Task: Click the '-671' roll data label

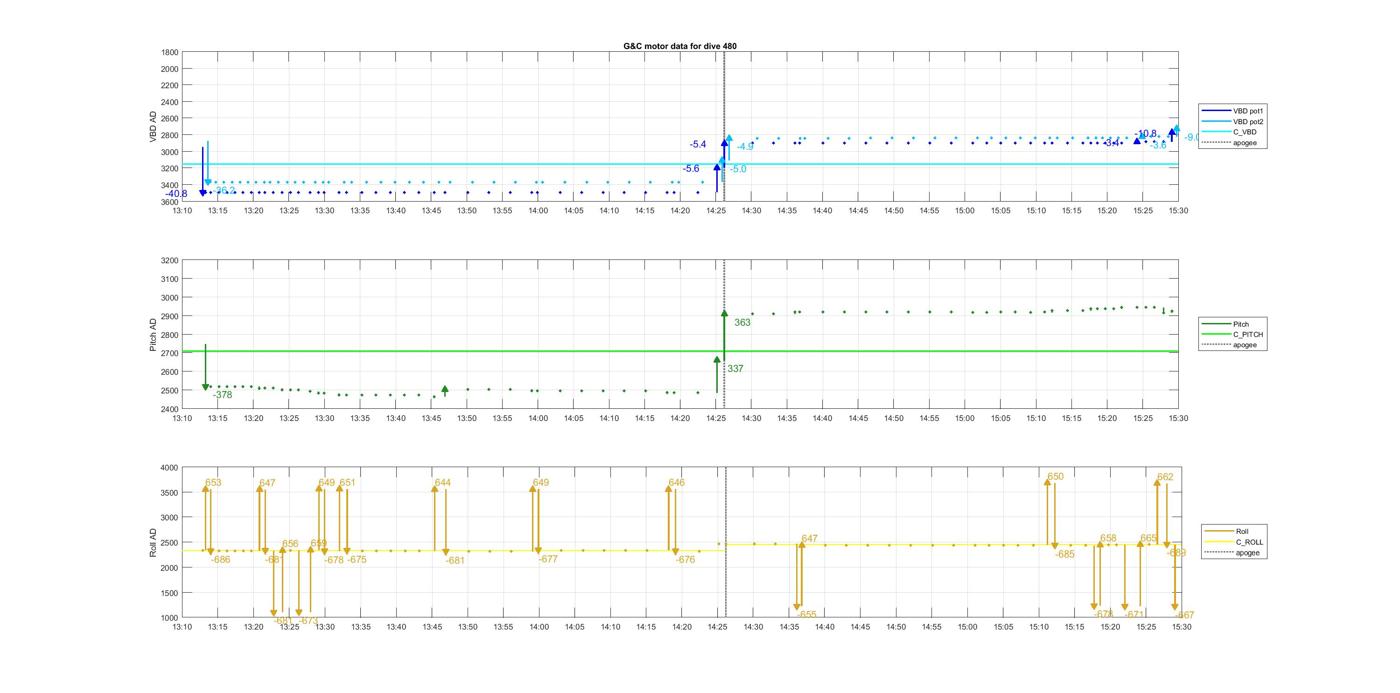Action: (1134, 615)
